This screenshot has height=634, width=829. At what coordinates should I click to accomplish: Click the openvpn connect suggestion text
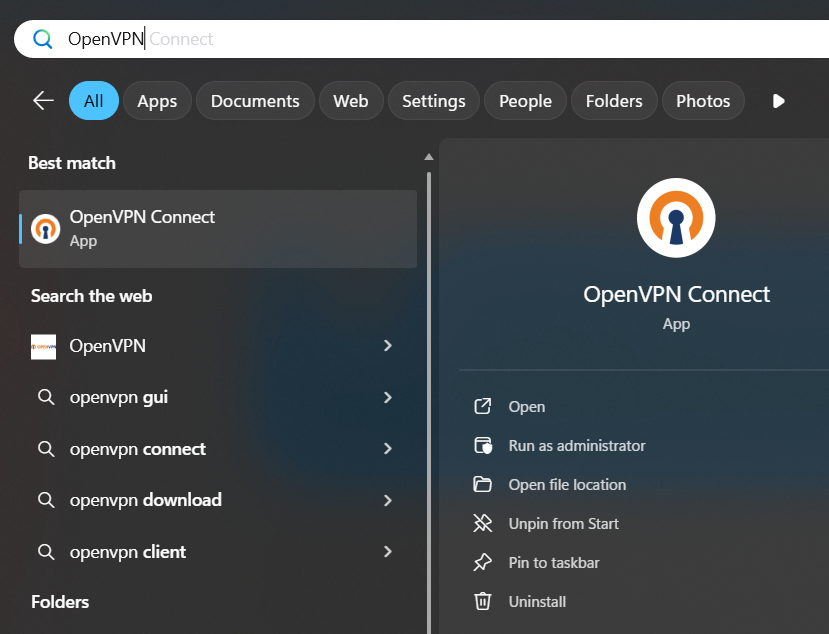pyautogui.click(x=137, y=449)
